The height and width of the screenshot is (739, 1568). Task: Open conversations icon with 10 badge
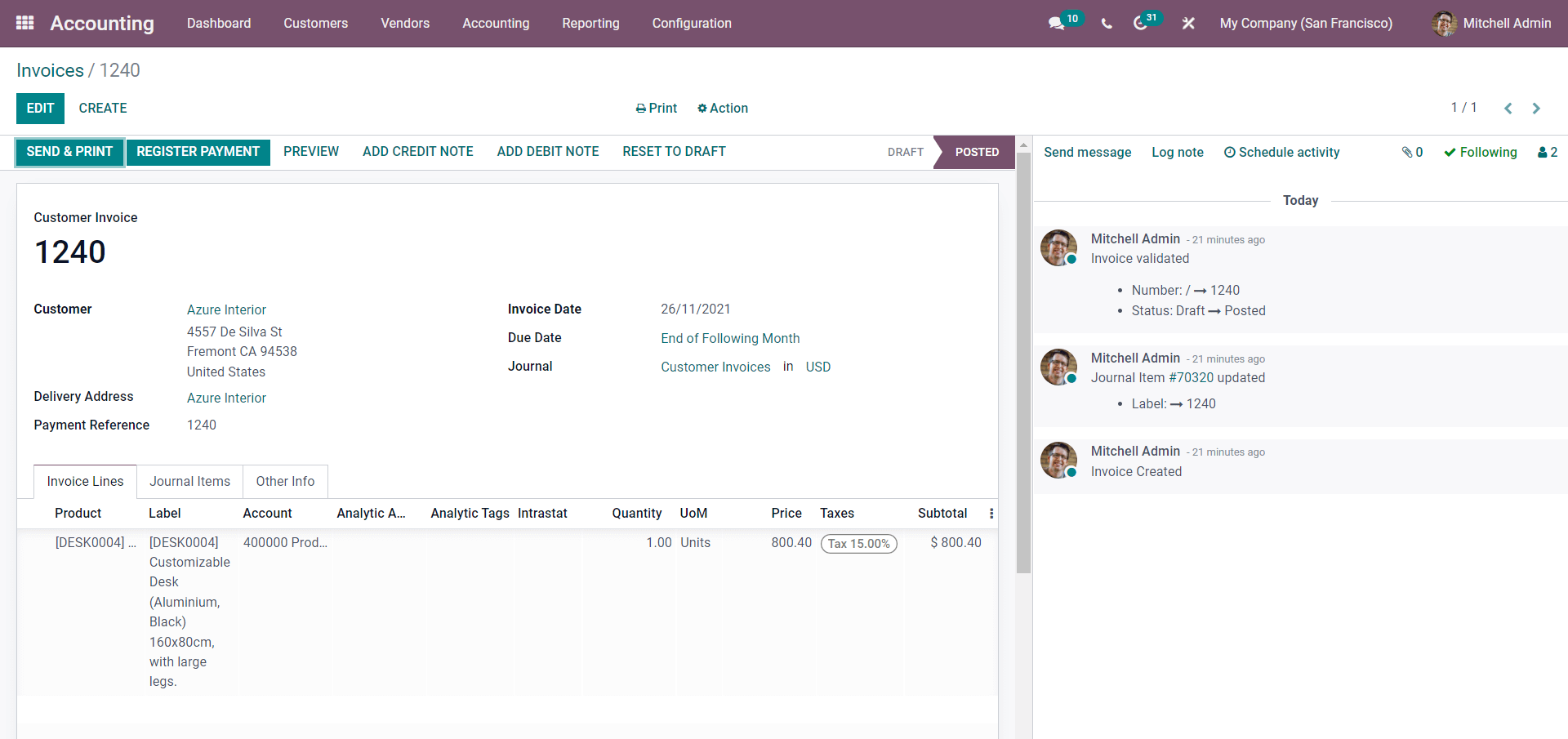[x=1065, y=22]
